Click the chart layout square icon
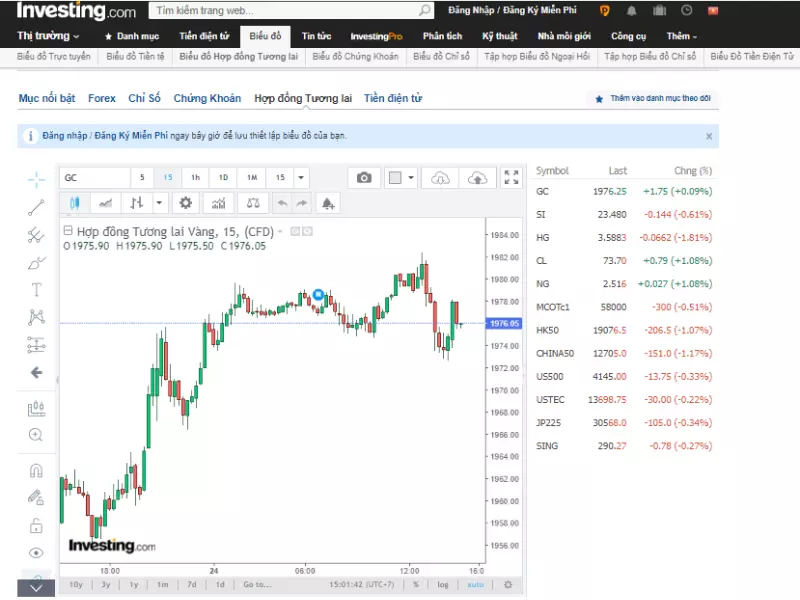 395,178
